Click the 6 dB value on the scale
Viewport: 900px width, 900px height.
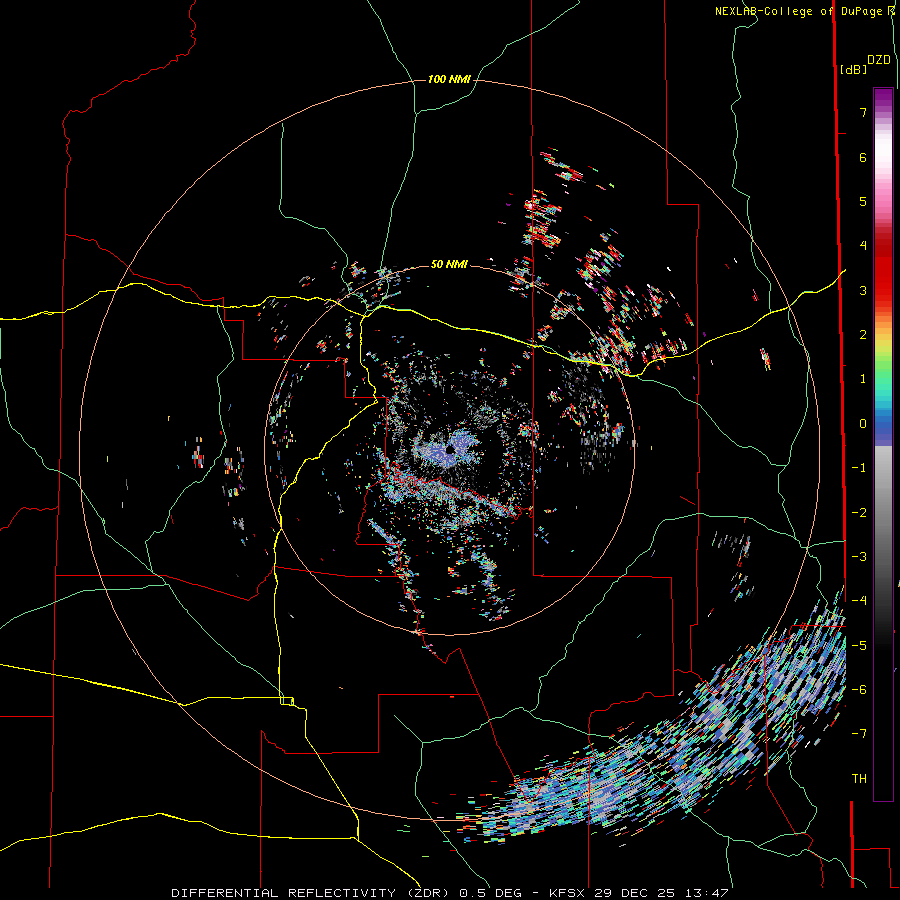click(x=863, y=157)
